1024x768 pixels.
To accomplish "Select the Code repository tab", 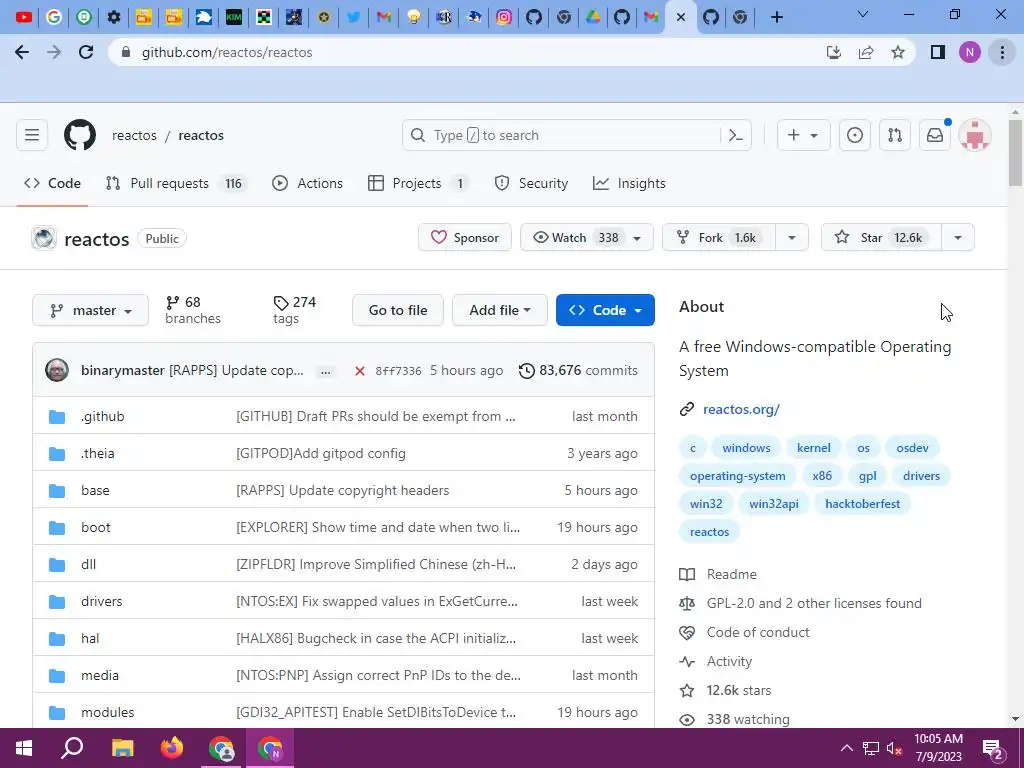I will pos(52,184).
